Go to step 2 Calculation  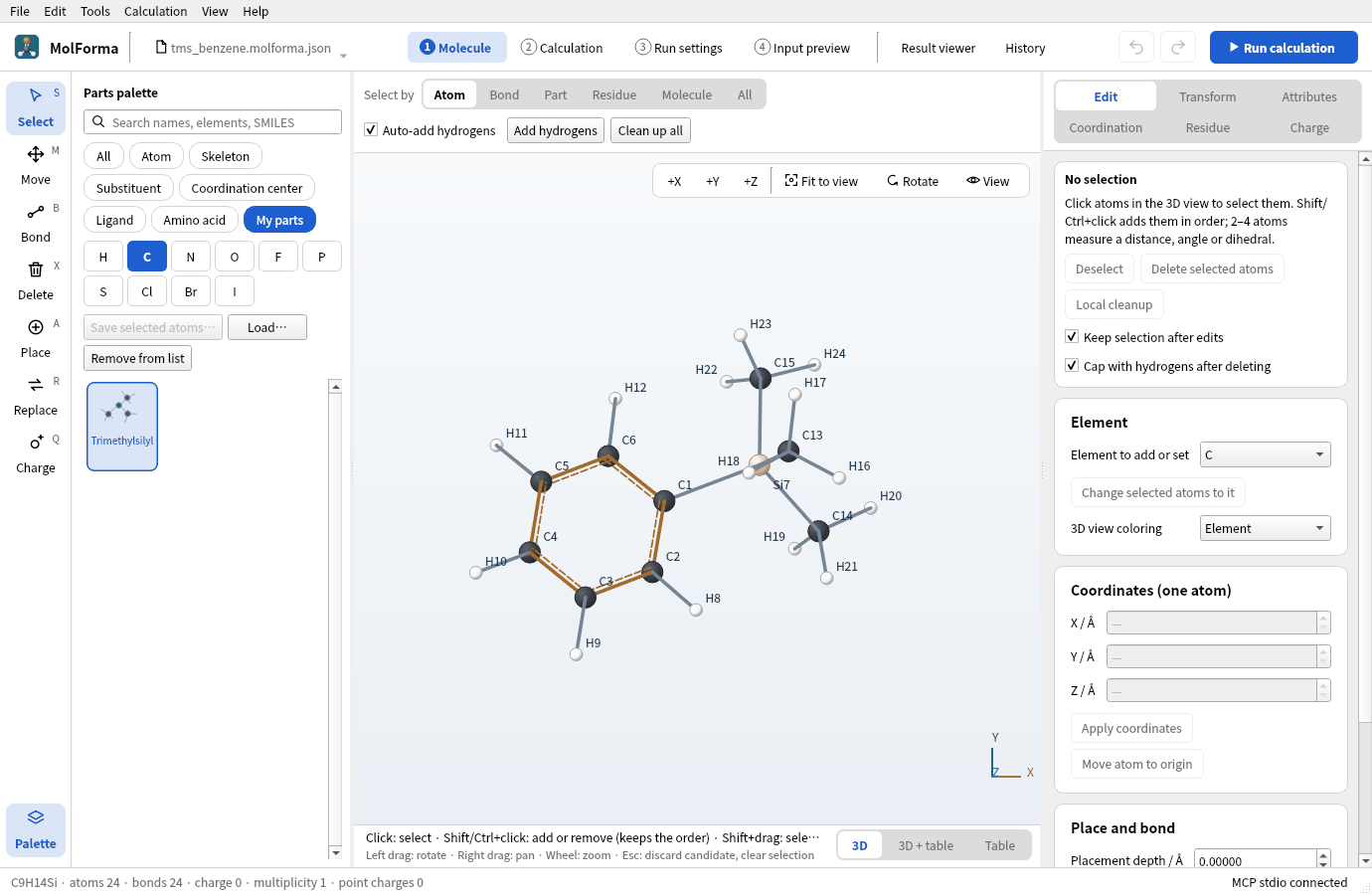point(562,48)
